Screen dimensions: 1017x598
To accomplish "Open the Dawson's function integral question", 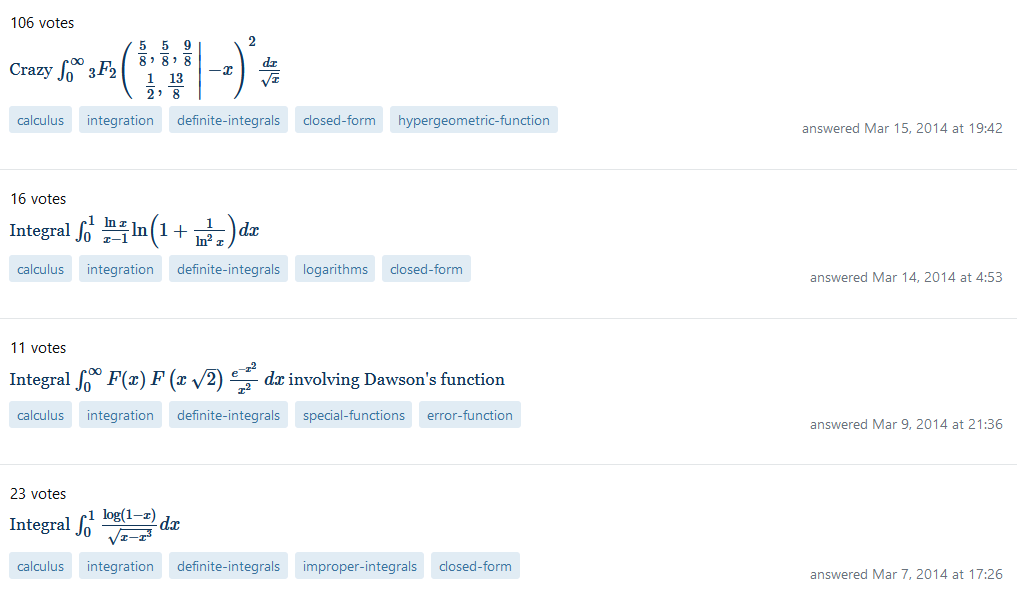I will coord(257,379).
